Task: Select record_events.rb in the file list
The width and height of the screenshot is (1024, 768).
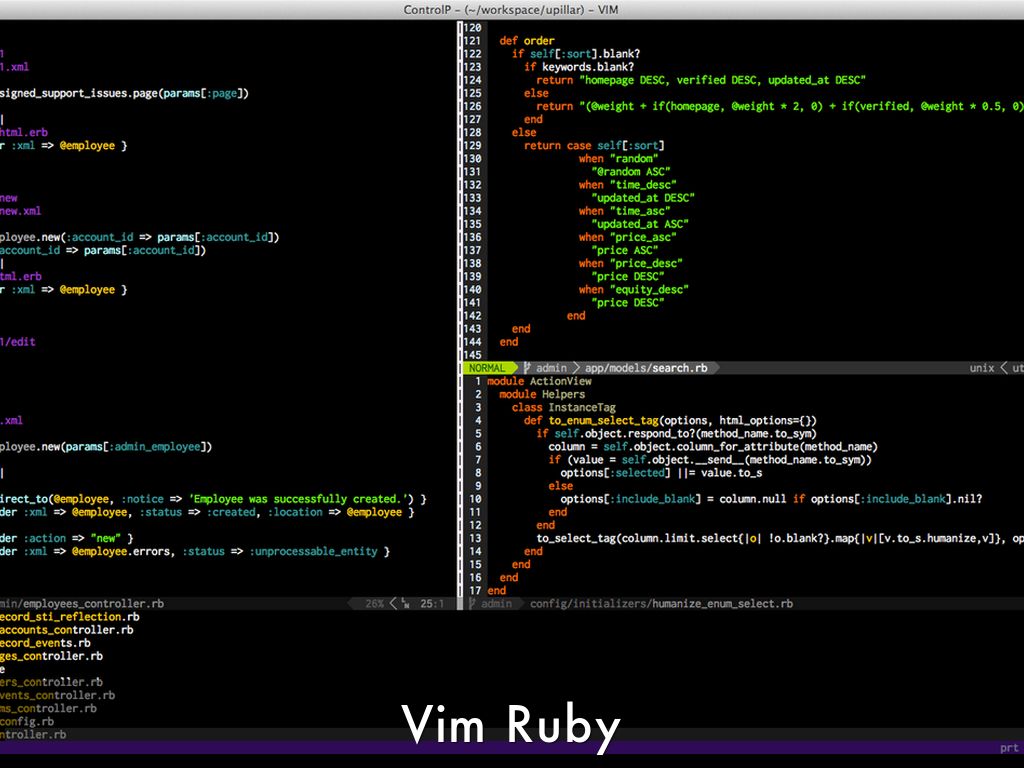Action: (x=45, y=643)
